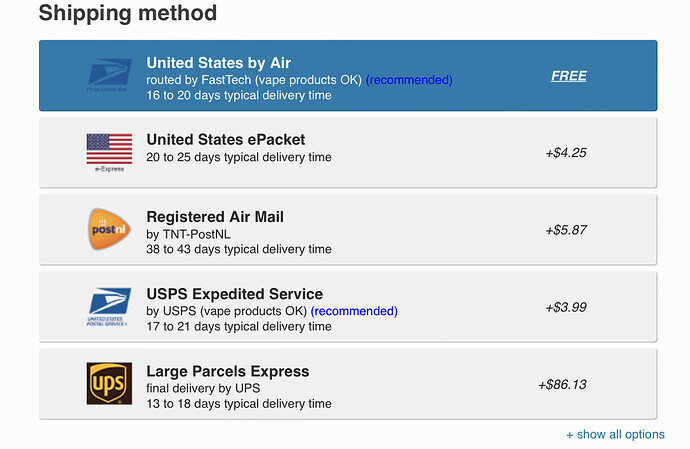Click 'by TNT-PostNL' carrier text

pos(188,234)
